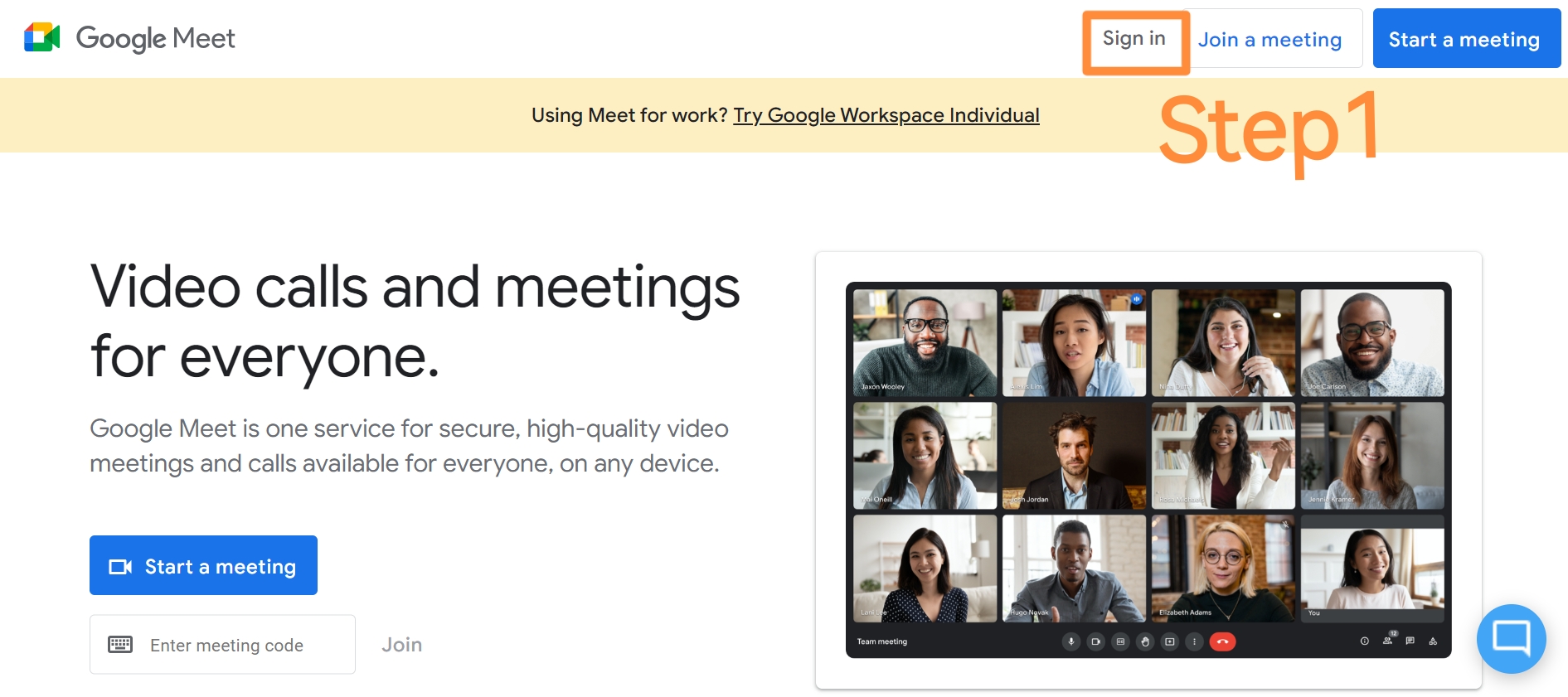Click Join a meeting in header
Screen dimensions: 1568x697
(x=1269, y=39)
